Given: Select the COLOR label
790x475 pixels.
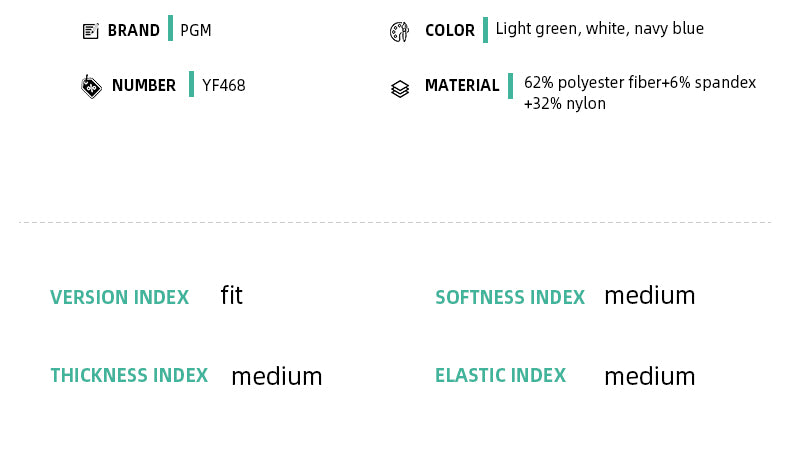Looking at the screenshot, I should (x=450, y=31).
